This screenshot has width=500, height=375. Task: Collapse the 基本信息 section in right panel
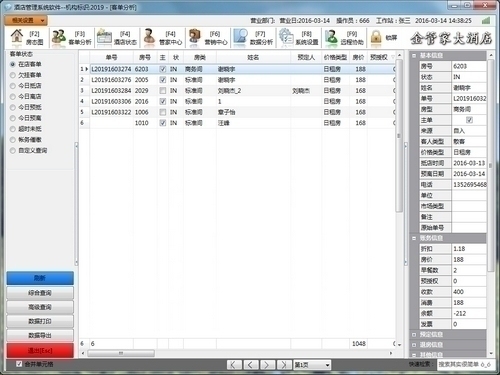click(414, 56)
